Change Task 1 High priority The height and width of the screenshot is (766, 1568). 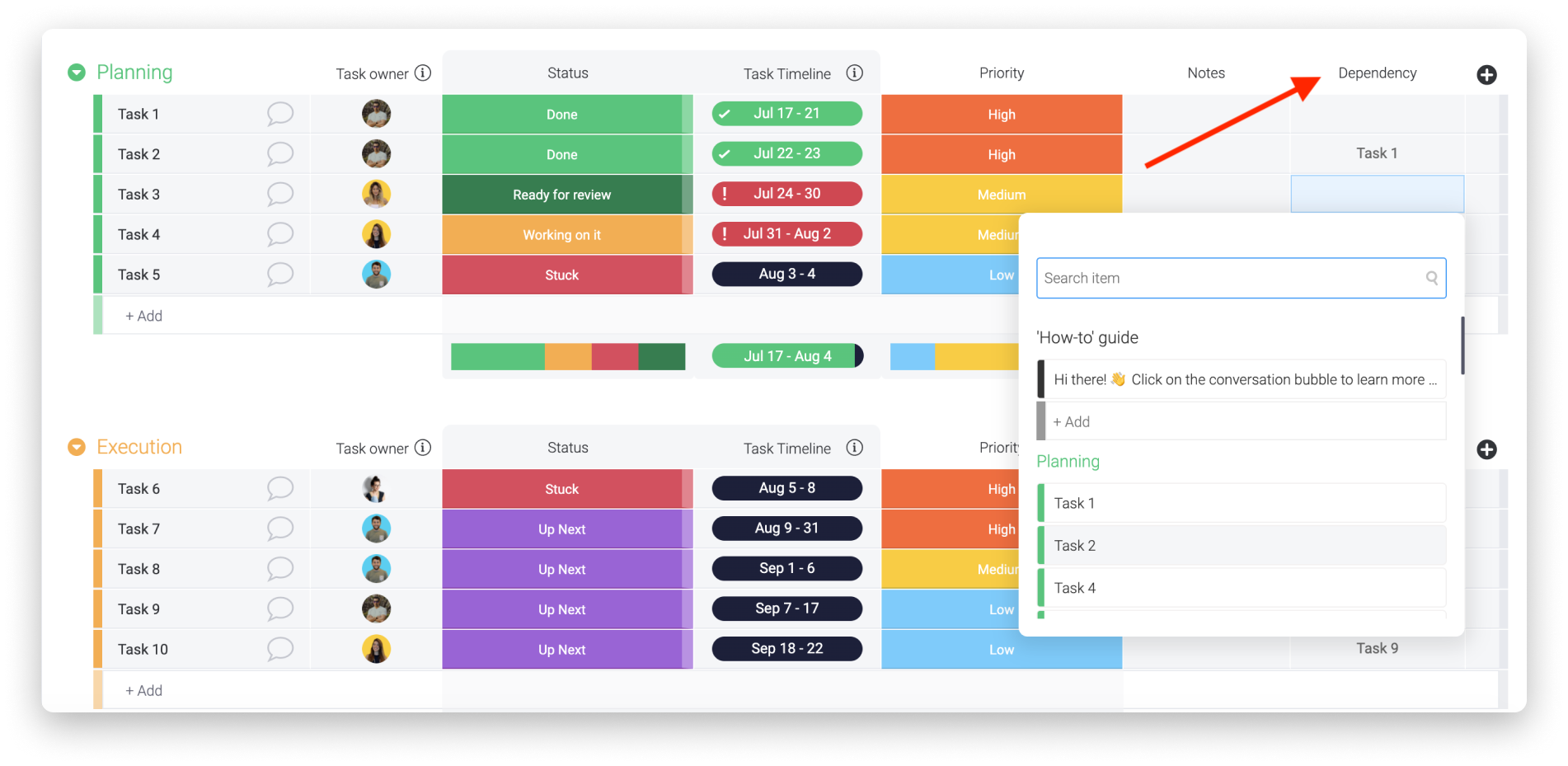pyautogui.click(x=1002, y=115)
